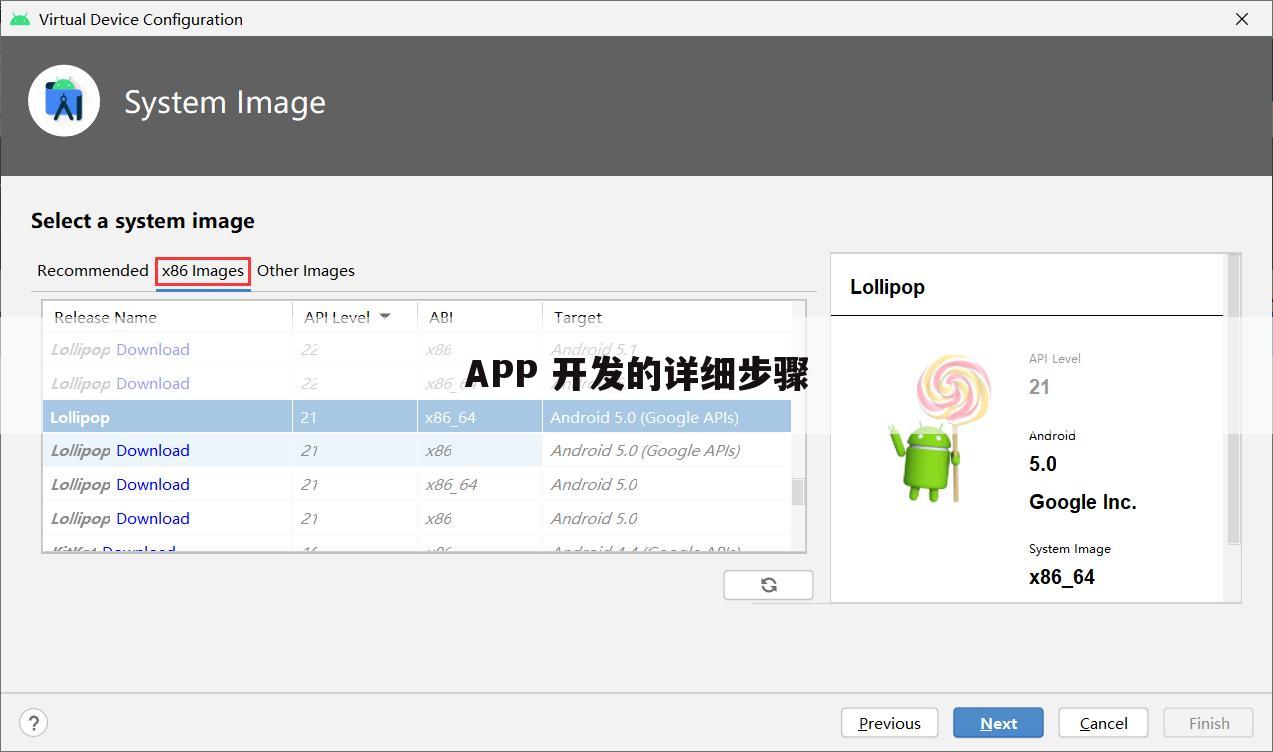
Task: Click the refresh system images button
Action: point(768,585)
